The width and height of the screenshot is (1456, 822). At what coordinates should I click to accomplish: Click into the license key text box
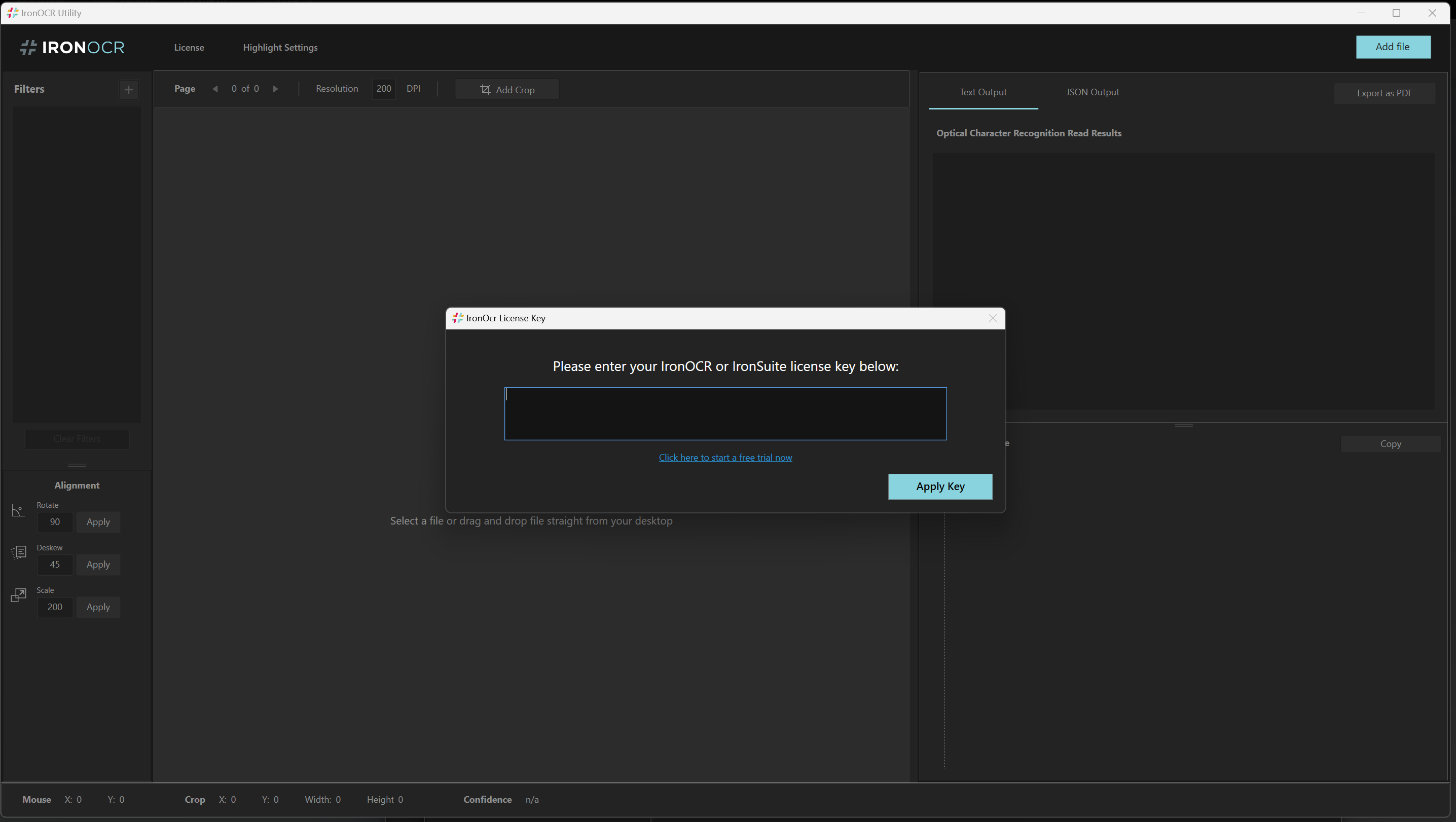click(725, 414)
